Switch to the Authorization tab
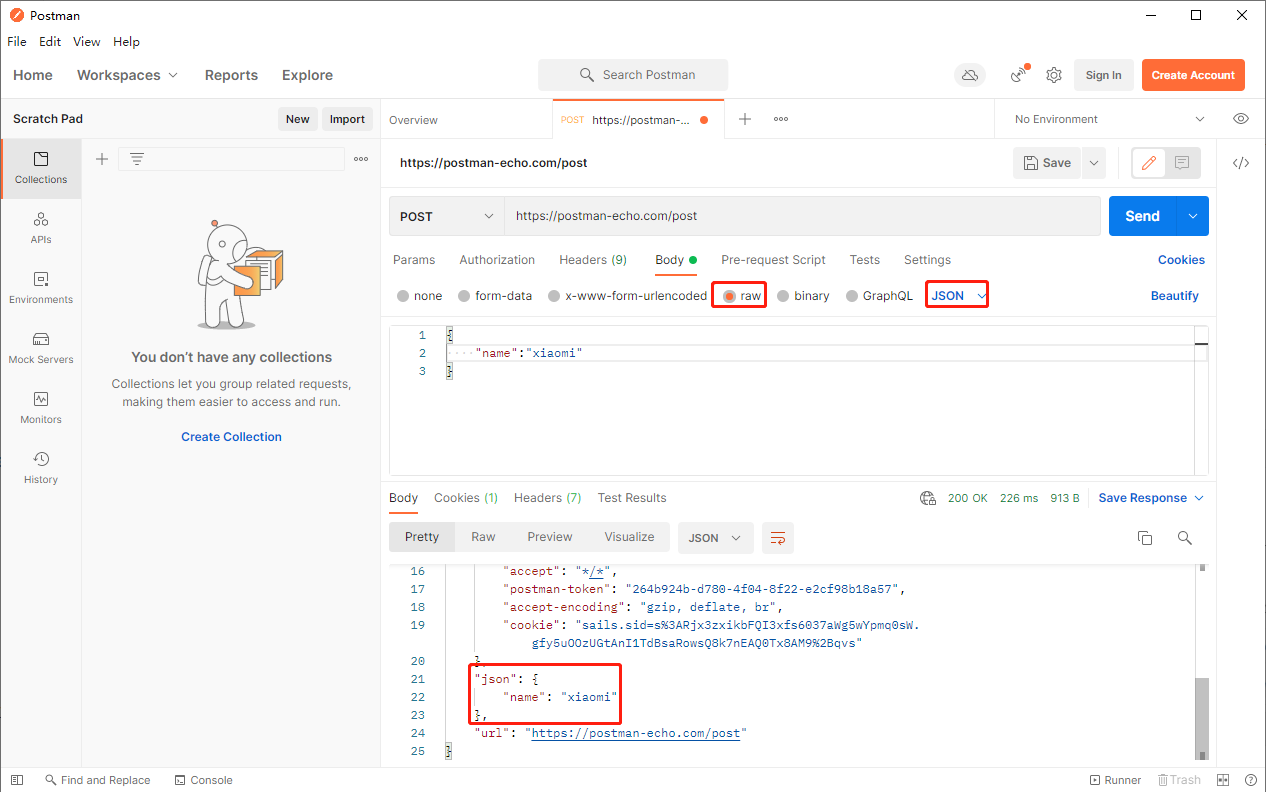Viewport: 1266px width, 792px height. pyautogui.click(x=497, y=260)
